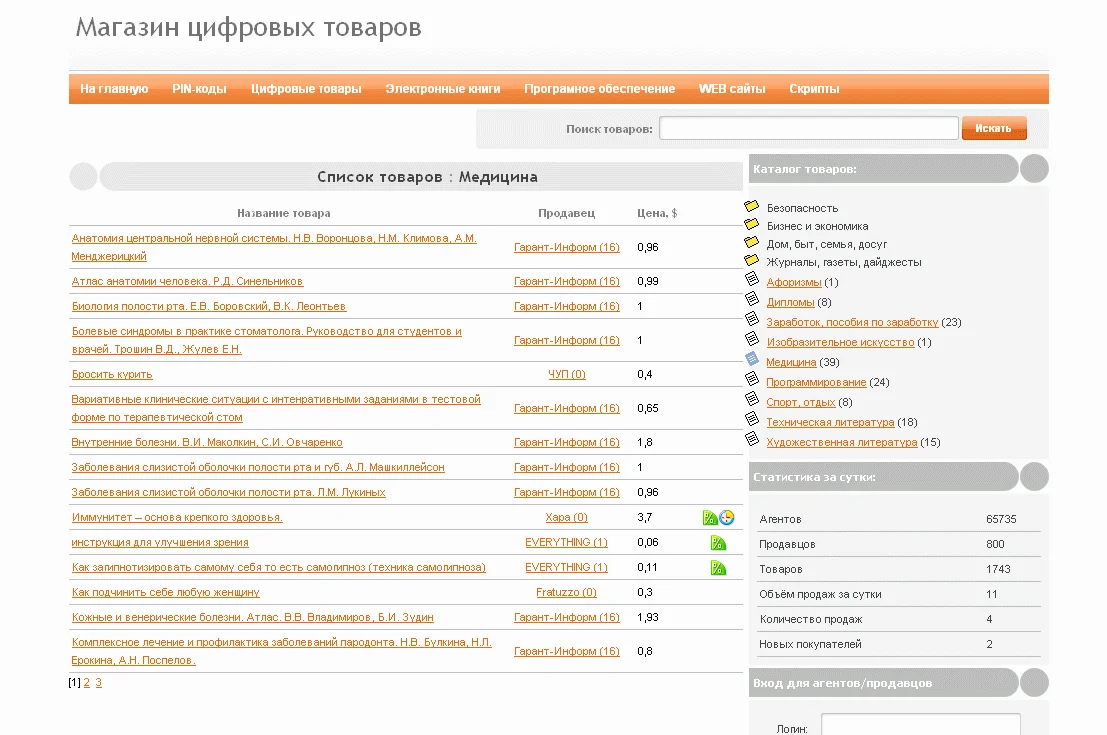Open the Бросить курить product link
Viewport: 1107px width, 735px height.
112,374
